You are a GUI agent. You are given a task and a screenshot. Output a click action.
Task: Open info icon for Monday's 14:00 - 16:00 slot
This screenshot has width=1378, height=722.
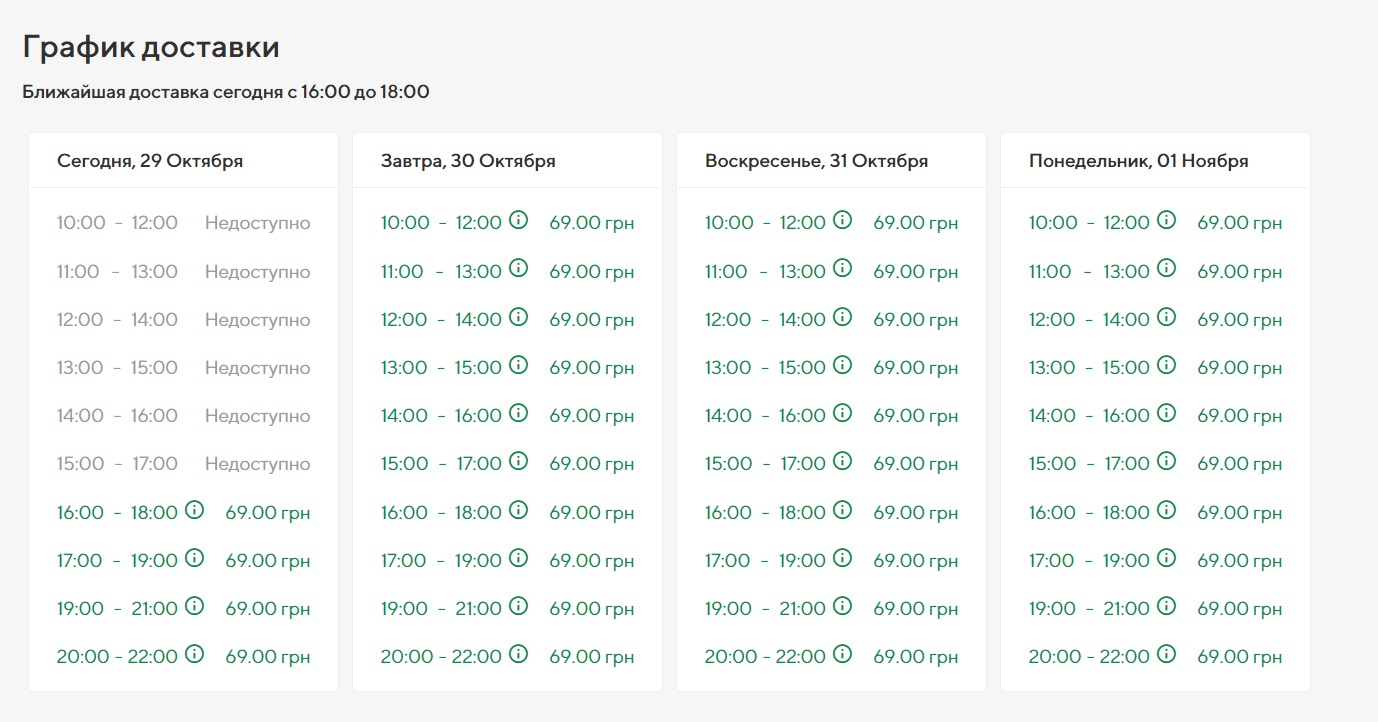tap(1167, 413)
